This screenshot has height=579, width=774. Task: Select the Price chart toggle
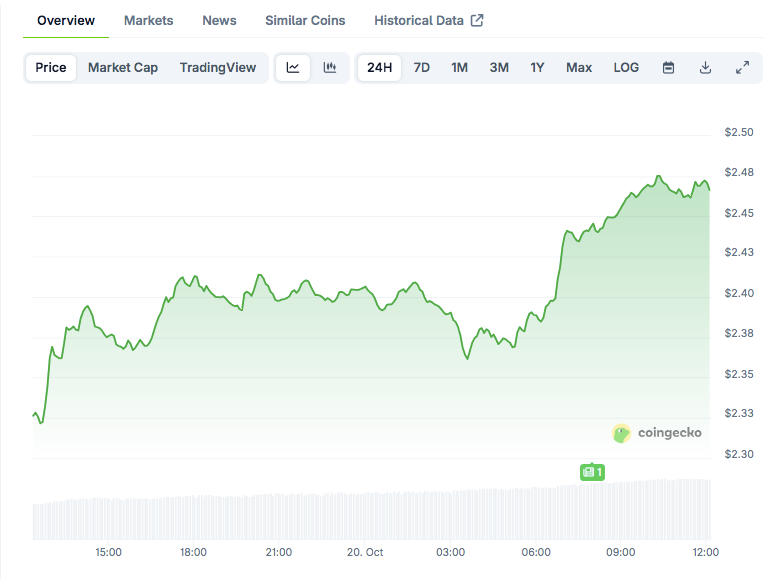point(51,68)
